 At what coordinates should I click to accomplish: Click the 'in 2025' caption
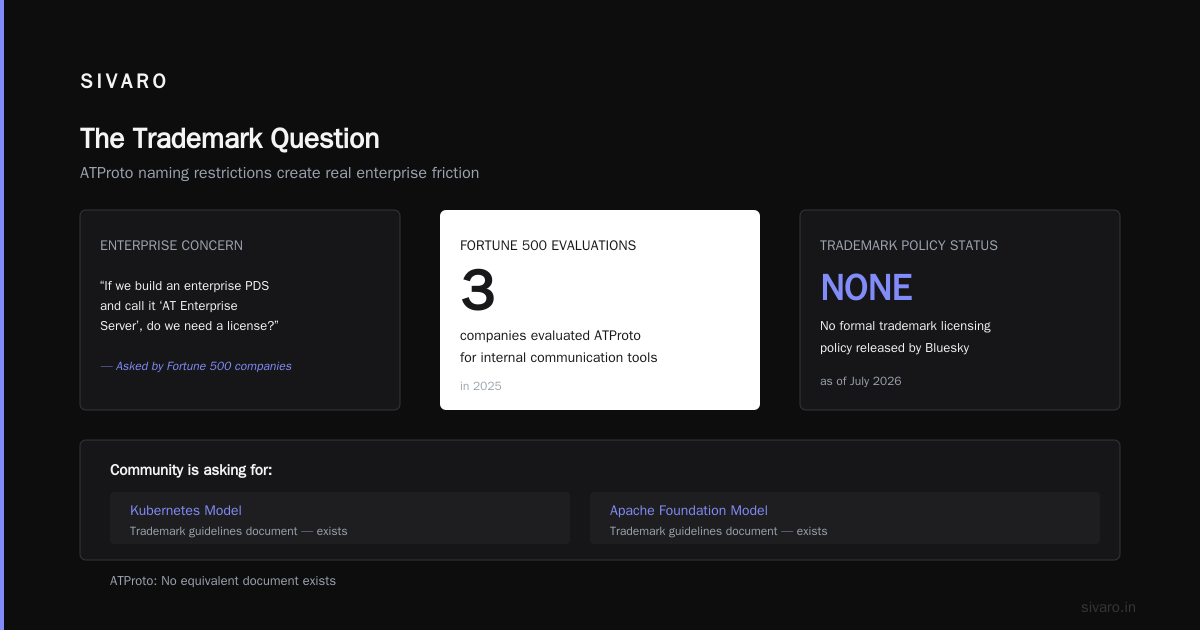481,386
